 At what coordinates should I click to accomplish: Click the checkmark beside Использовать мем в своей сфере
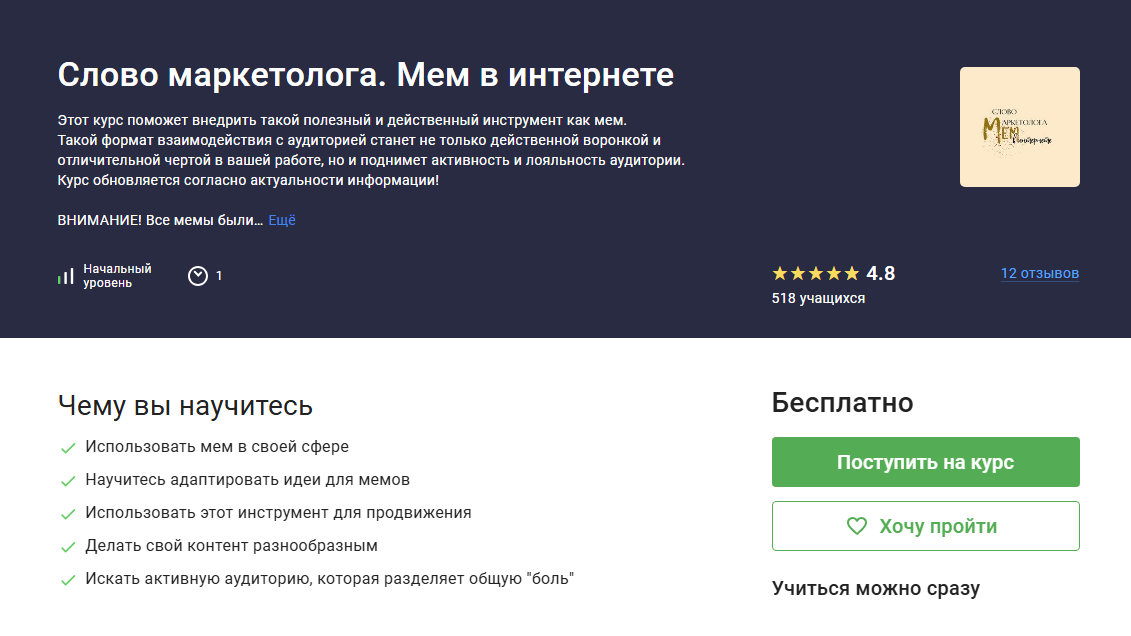(68, 448)
